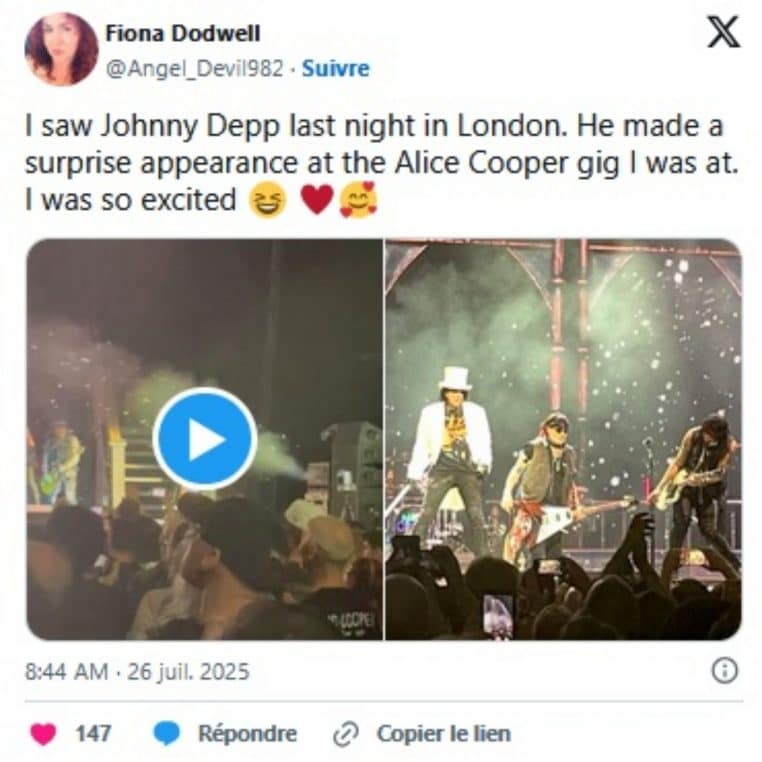Click the laughing face emoji in the tweet
Viewport: 762px width, 762px height.
tap(267, 200)
